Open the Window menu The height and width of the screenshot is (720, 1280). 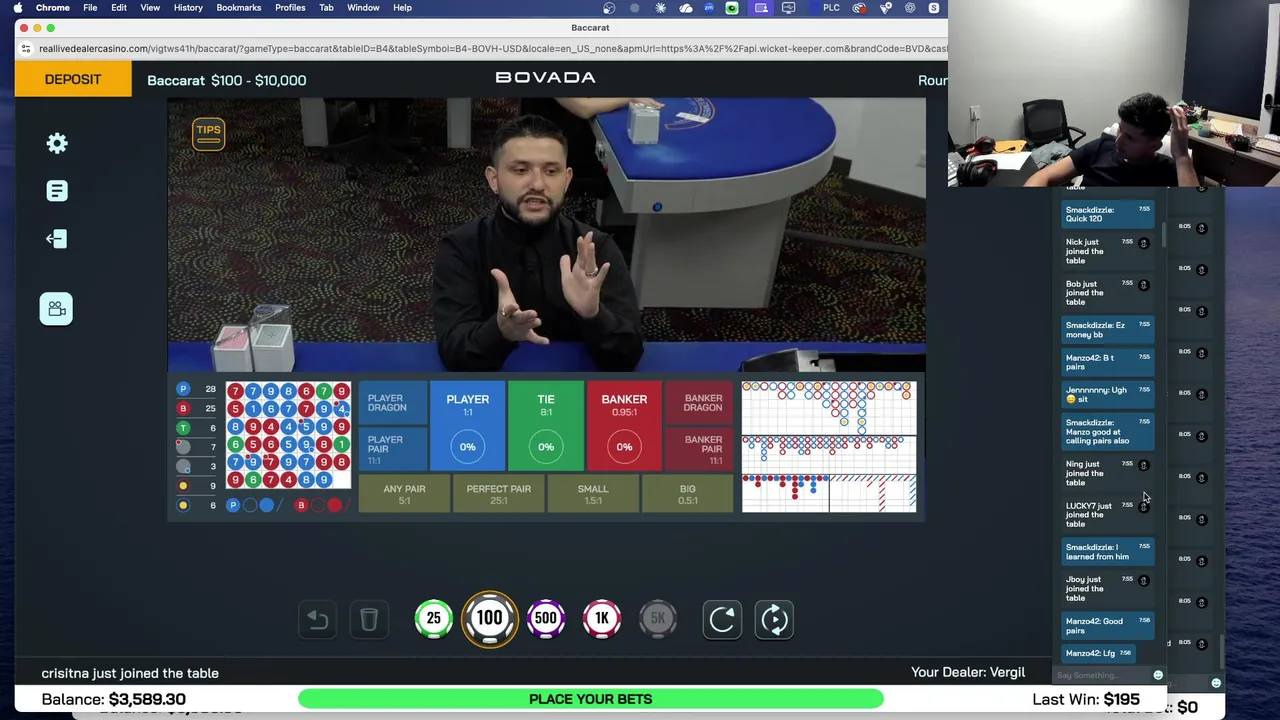point(363,7)
